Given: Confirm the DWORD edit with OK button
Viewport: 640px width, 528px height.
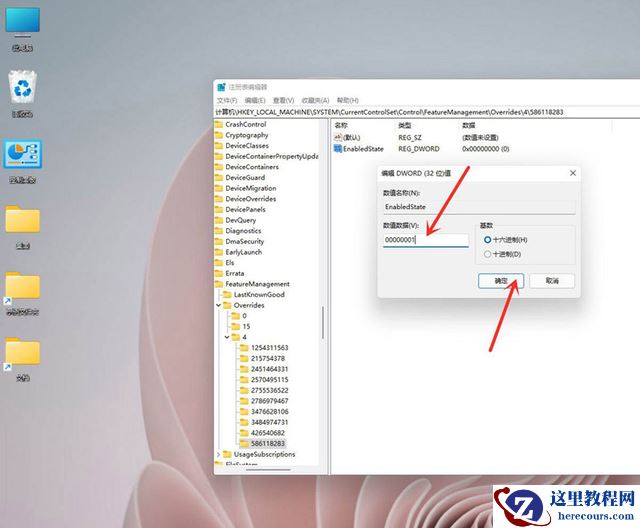Looking at the screenshot, I should point(501,281).
